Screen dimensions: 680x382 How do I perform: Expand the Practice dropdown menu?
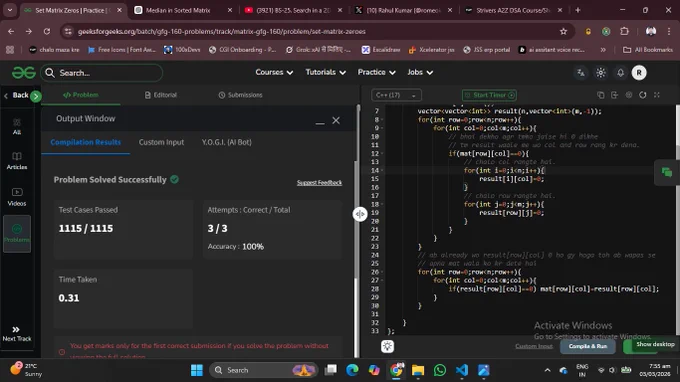[x=376, y=72]
